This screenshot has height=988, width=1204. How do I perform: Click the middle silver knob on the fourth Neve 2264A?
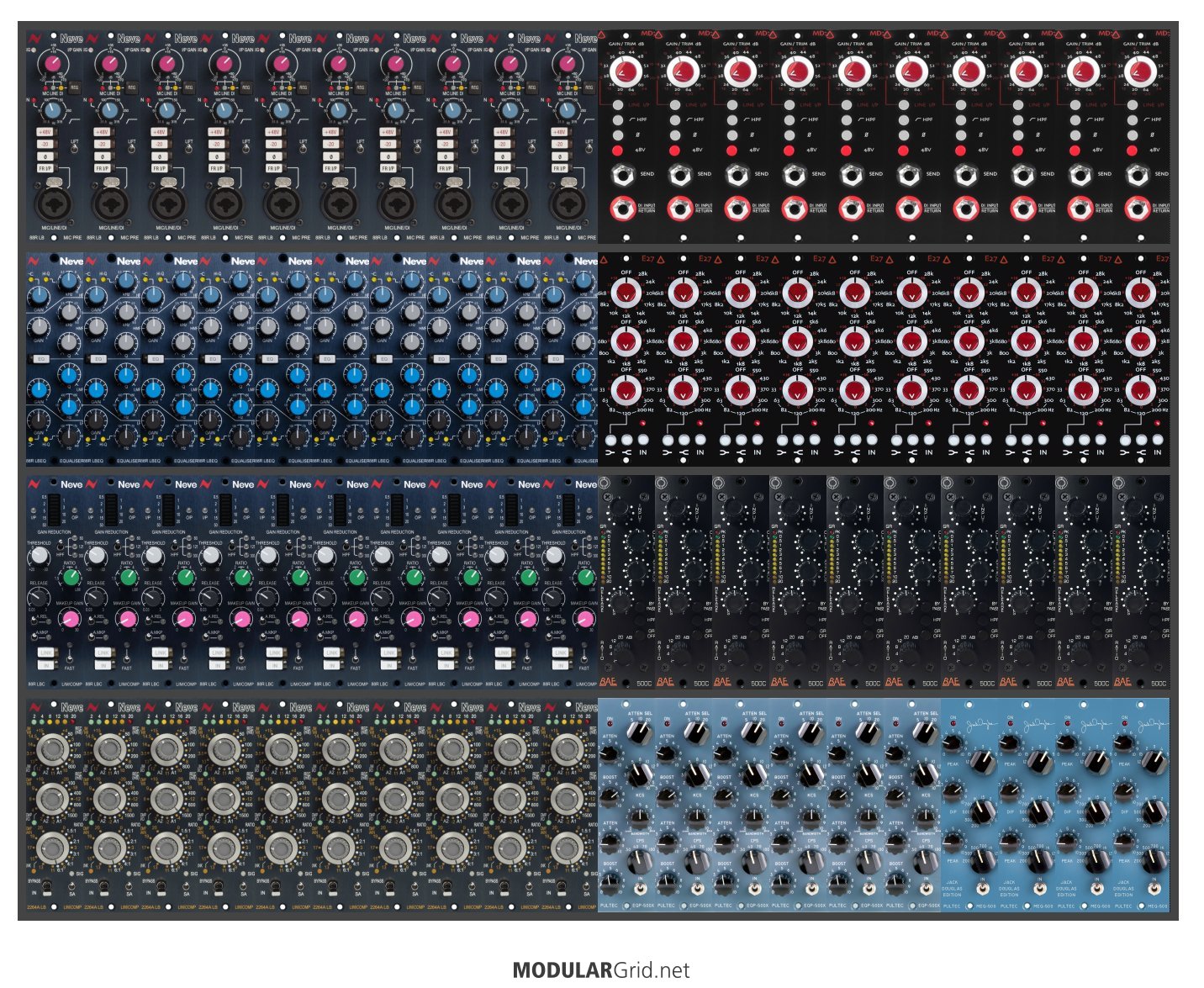click(224, 798)
